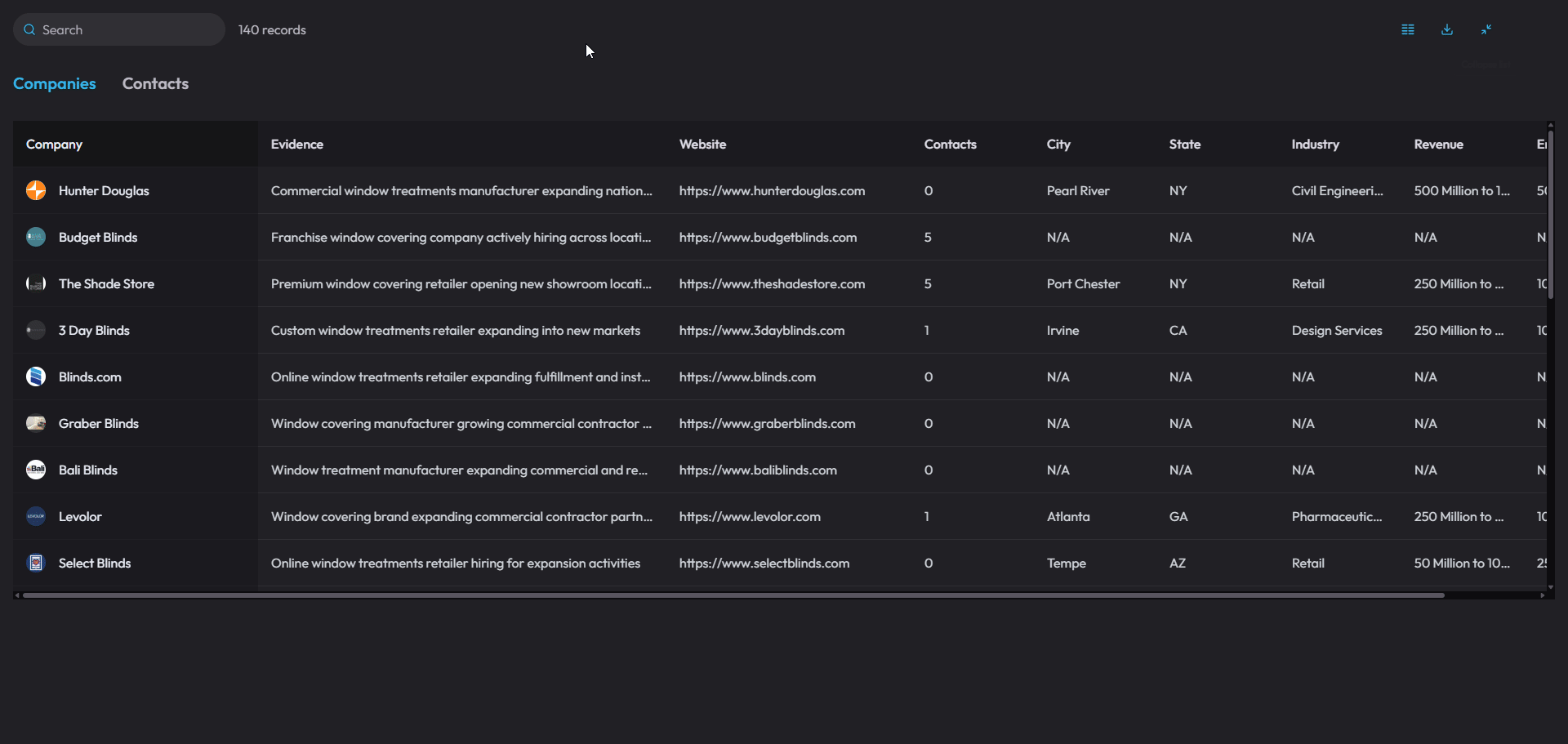Sort by the Company column header
Screen dimensions: 1568x744
(54, 144)
